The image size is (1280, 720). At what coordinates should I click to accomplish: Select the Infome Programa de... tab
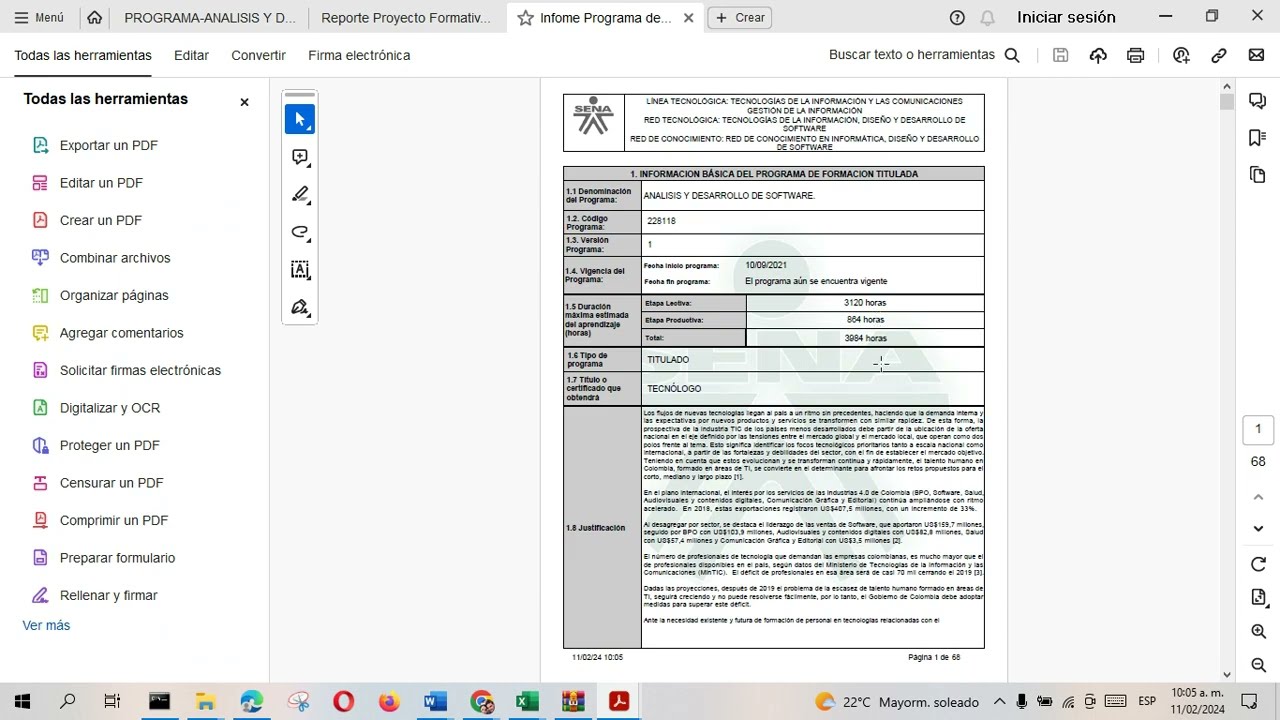pos(606,17)
